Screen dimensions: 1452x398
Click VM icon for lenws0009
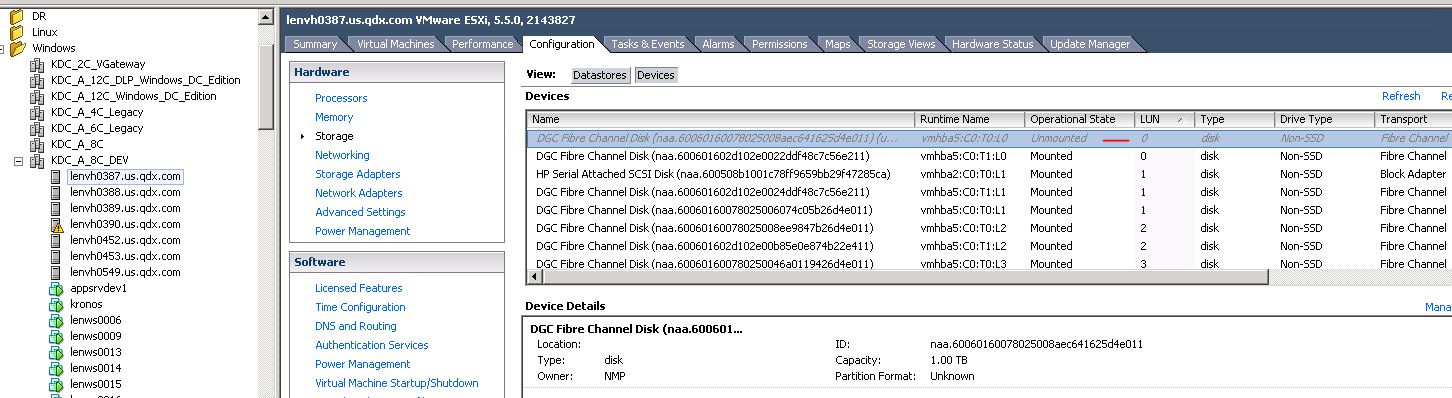pyautogui.click(x=57, y=336)
